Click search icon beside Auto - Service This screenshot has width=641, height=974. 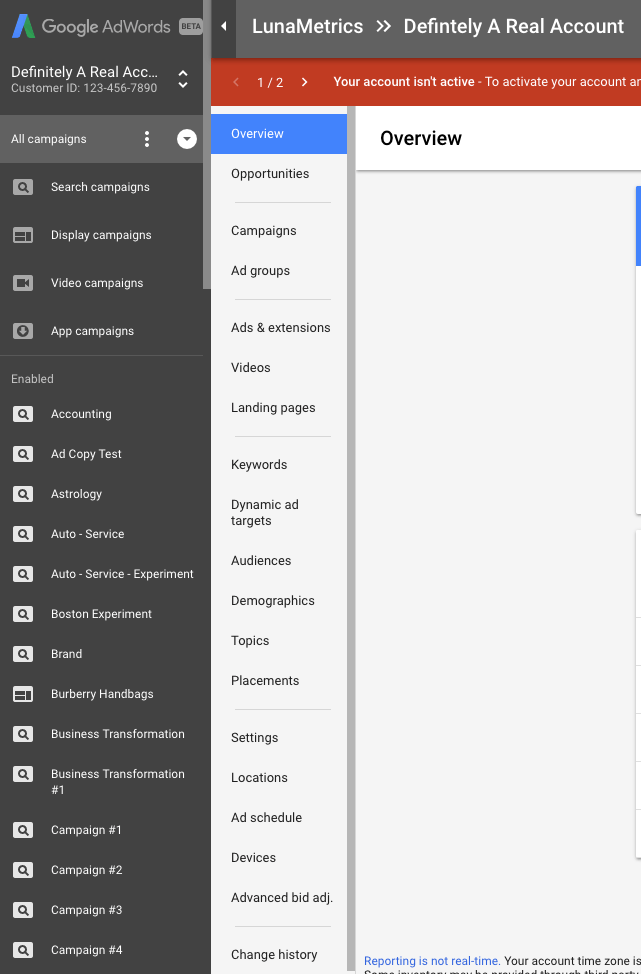[23, 534]
